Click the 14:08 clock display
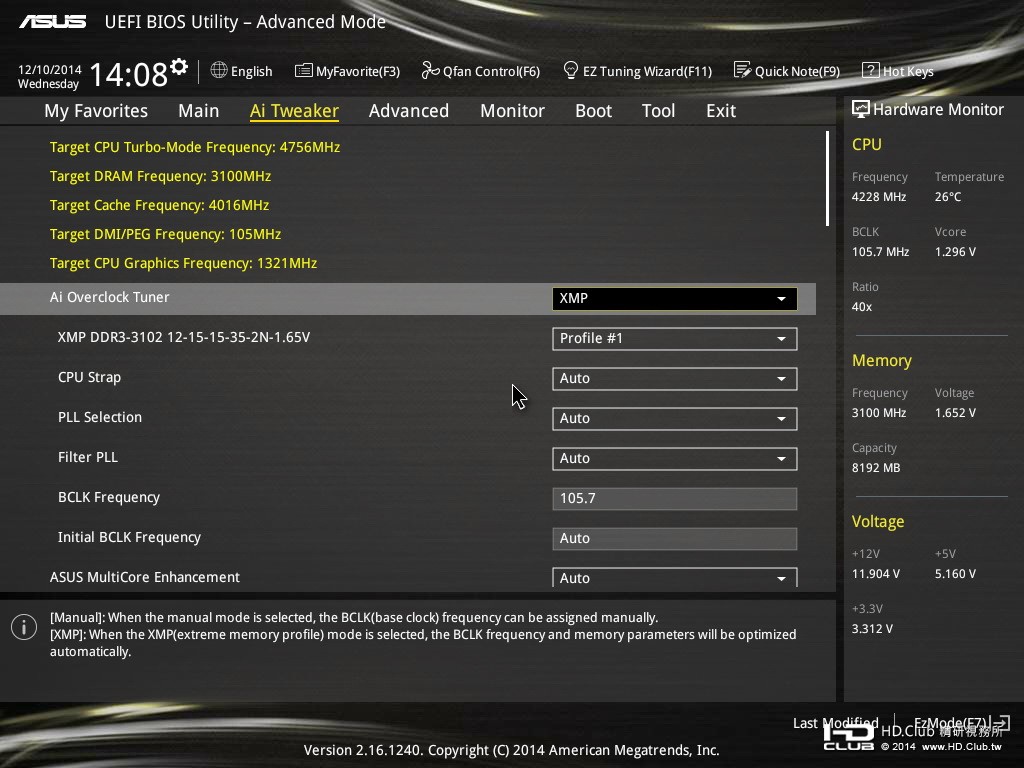The image size is (1024, 768). pos(128,74)
